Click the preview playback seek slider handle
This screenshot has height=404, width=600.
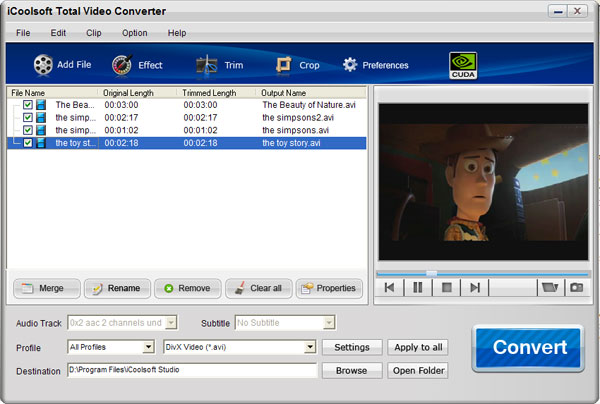click(432, 273)
